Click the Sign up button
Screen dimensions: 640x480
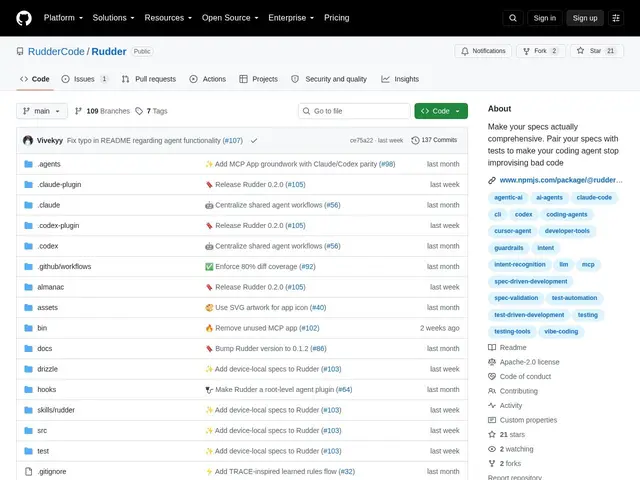tap(585, 18)
